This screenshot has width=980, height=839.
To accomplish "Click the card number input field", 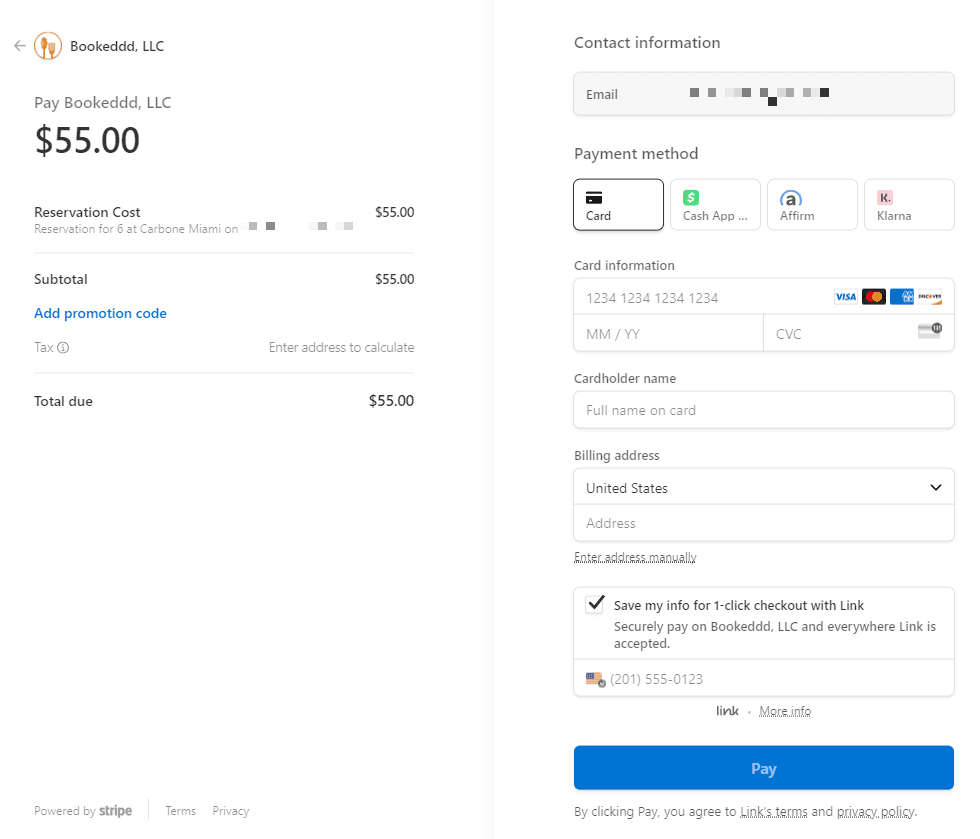I will click(x=700, y=297).
